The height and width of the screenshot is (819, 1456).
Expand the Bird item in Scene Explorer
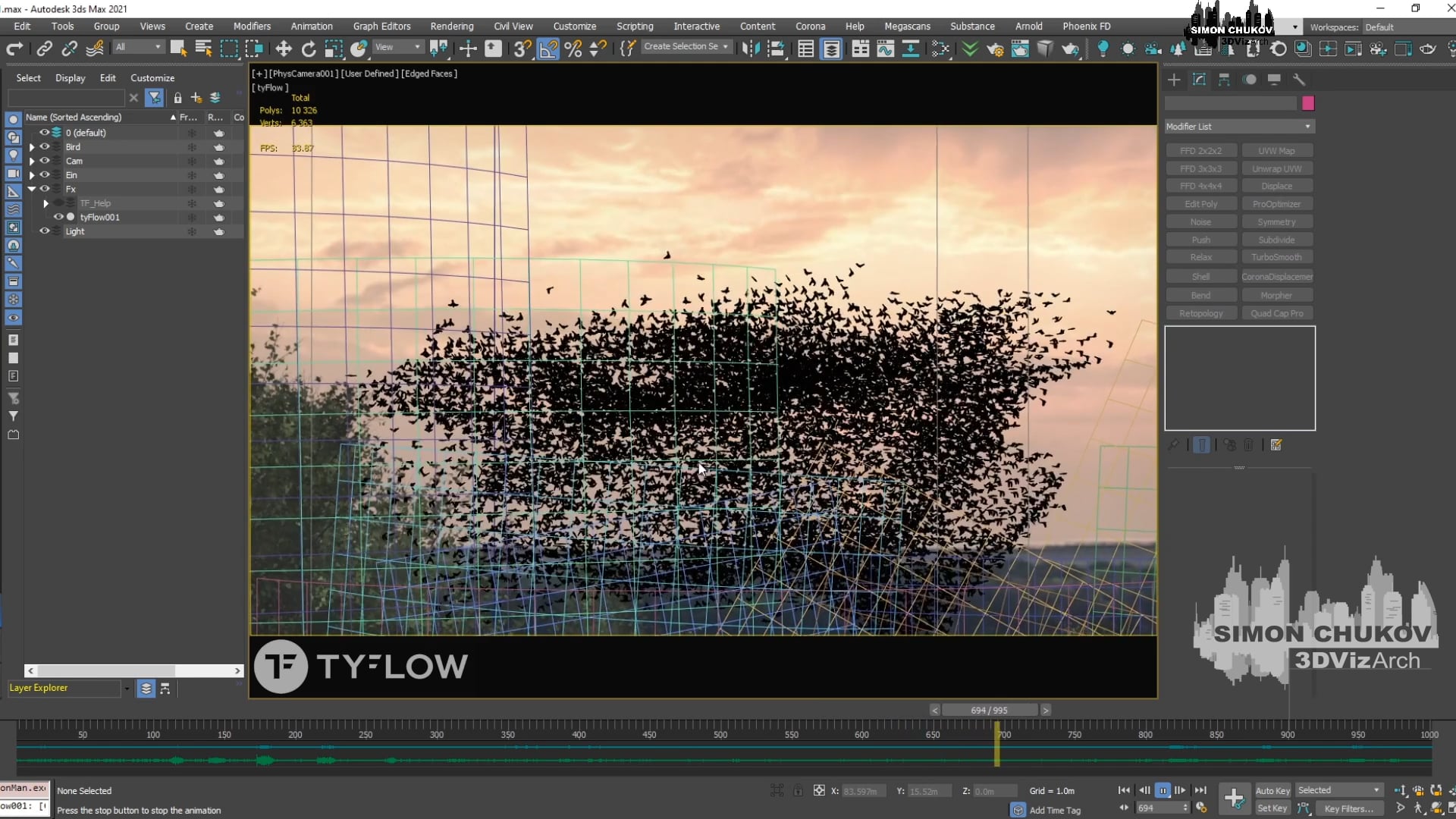pos(31,146)
